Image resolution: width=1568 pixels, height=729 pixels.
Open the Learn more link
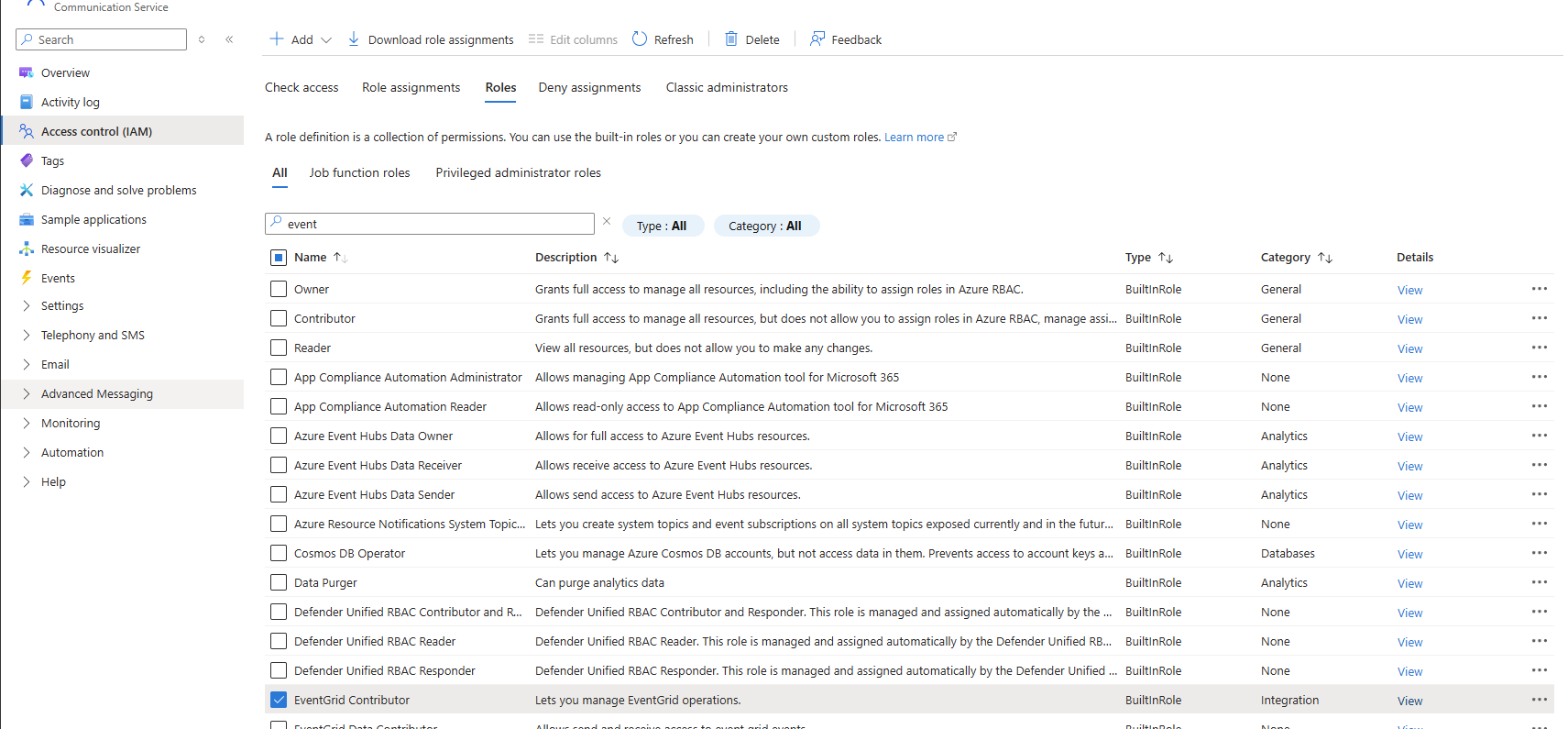tap(920, 137)
